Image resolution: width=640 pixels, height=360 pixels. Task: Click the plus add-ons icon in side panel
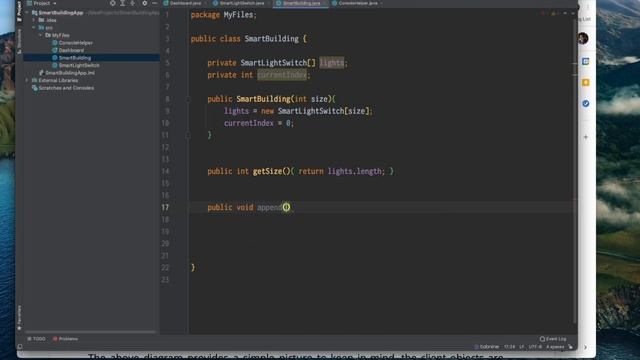tap(586, 137)
